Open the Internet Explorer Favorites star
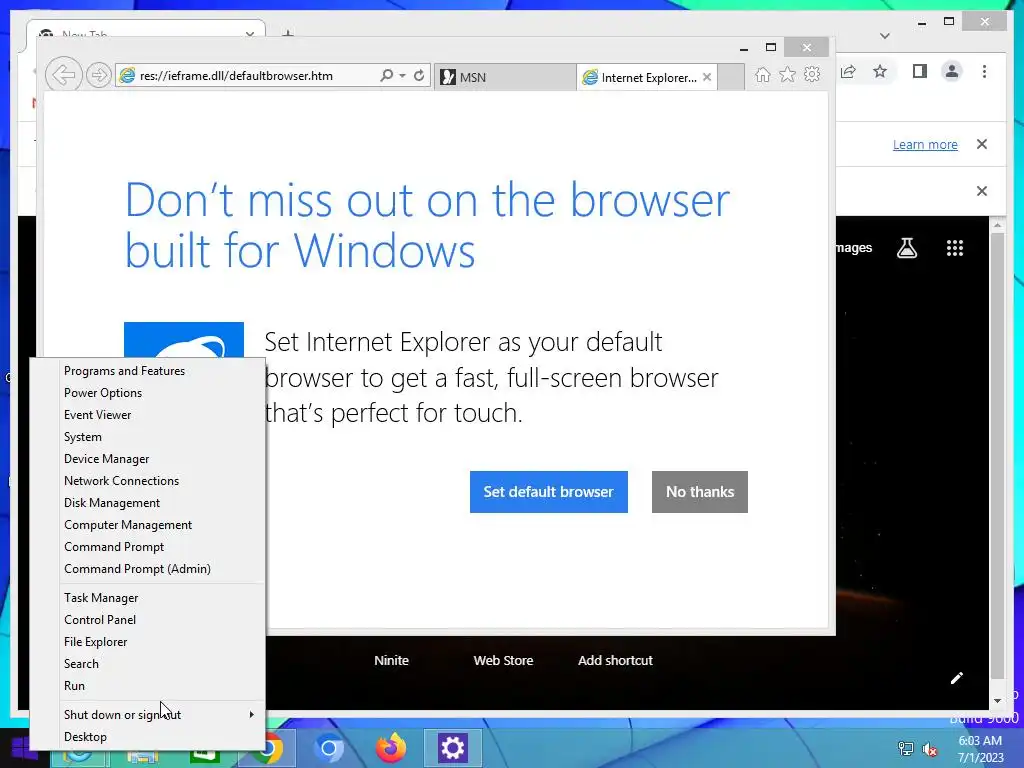Viewport: 1024px width, 768px height. click(x=788, y=75)
